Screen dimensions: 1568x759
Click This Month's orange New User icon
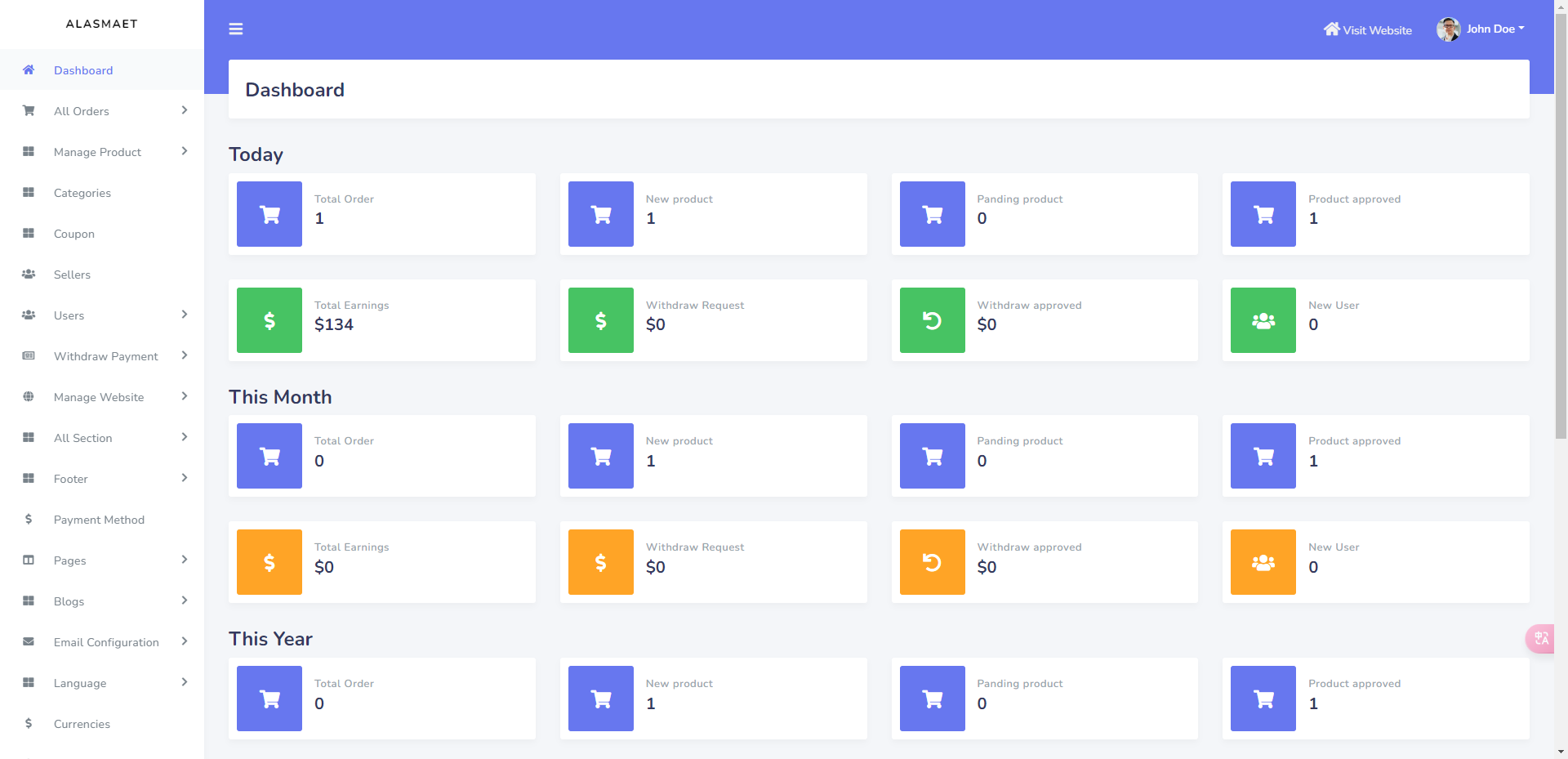[x=1263, y=562]
